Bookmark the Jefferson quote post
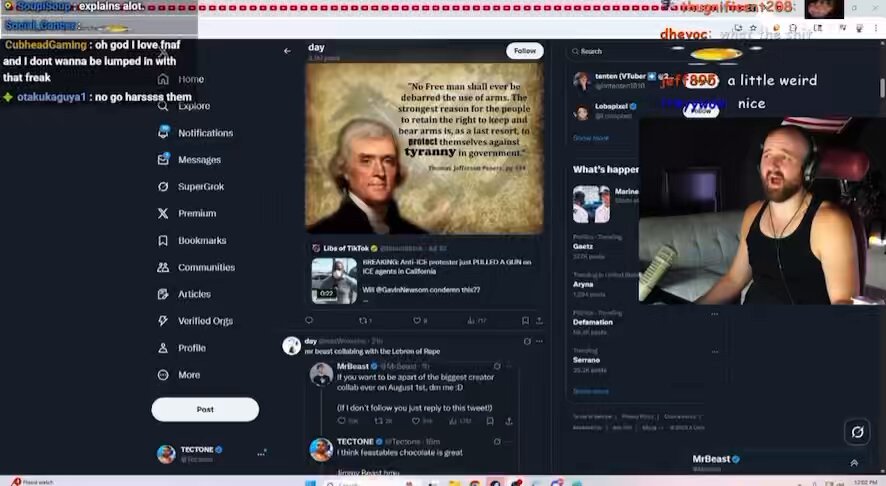Viewport: 886px width, 486px height. (525, 320)
